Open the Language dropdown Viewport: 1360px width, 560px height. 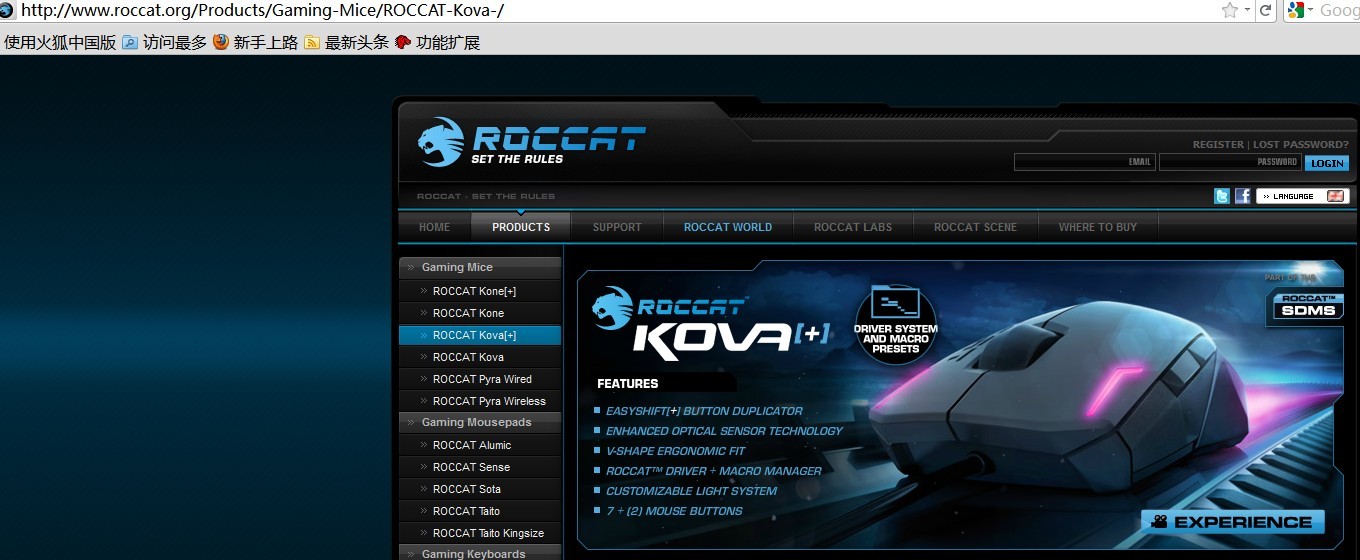(1303, 196)
